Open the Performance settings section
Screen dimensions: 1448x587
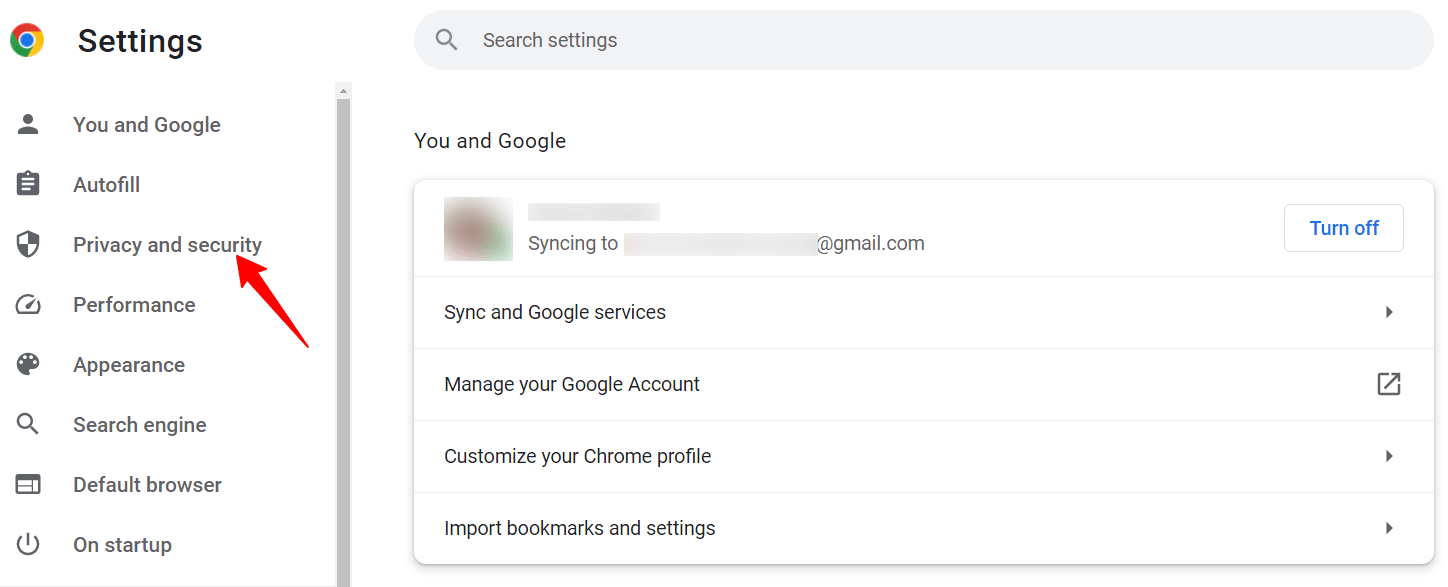point(134,305)
